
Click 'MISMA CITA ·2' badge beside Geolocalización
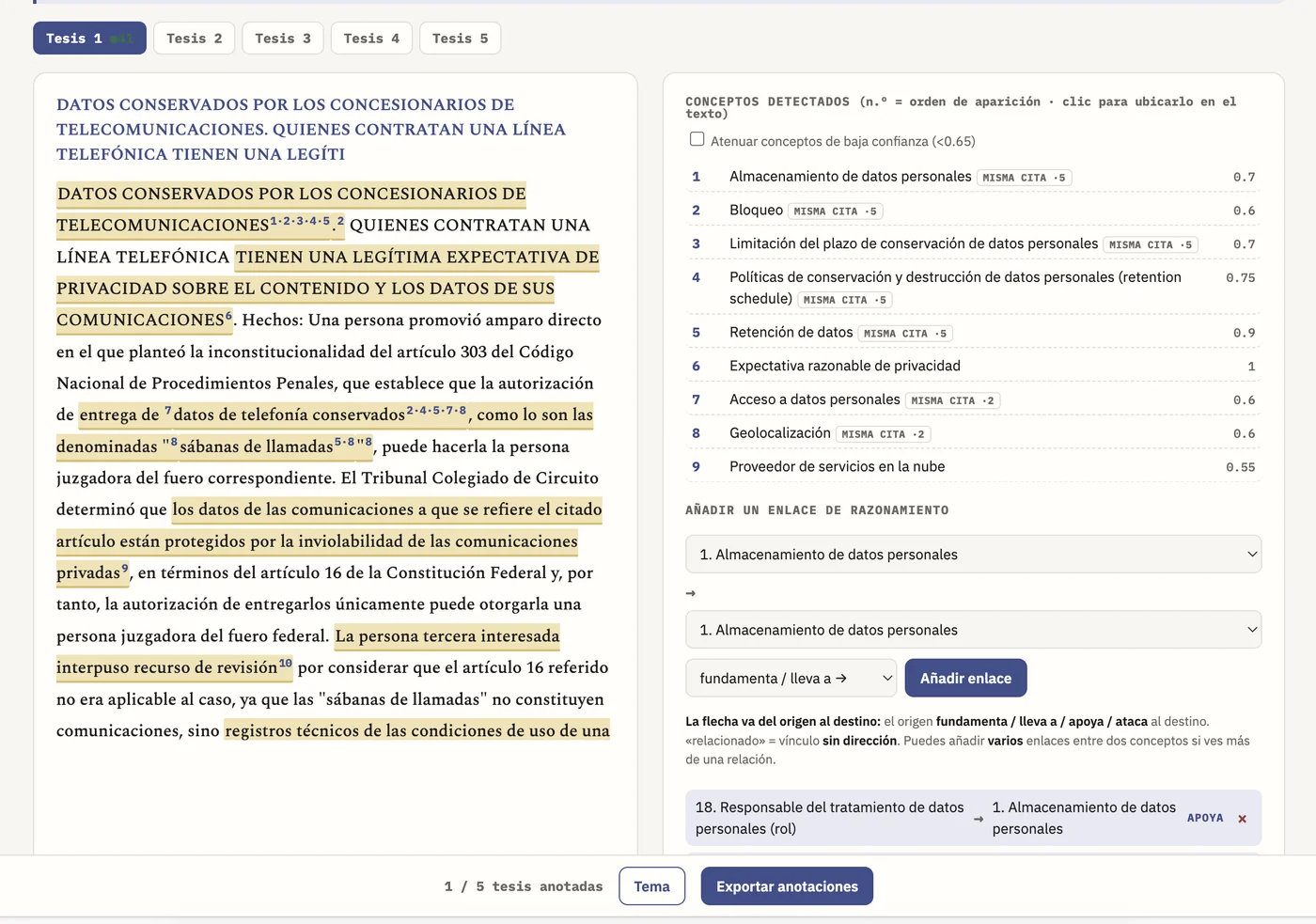tap(884, 434)
